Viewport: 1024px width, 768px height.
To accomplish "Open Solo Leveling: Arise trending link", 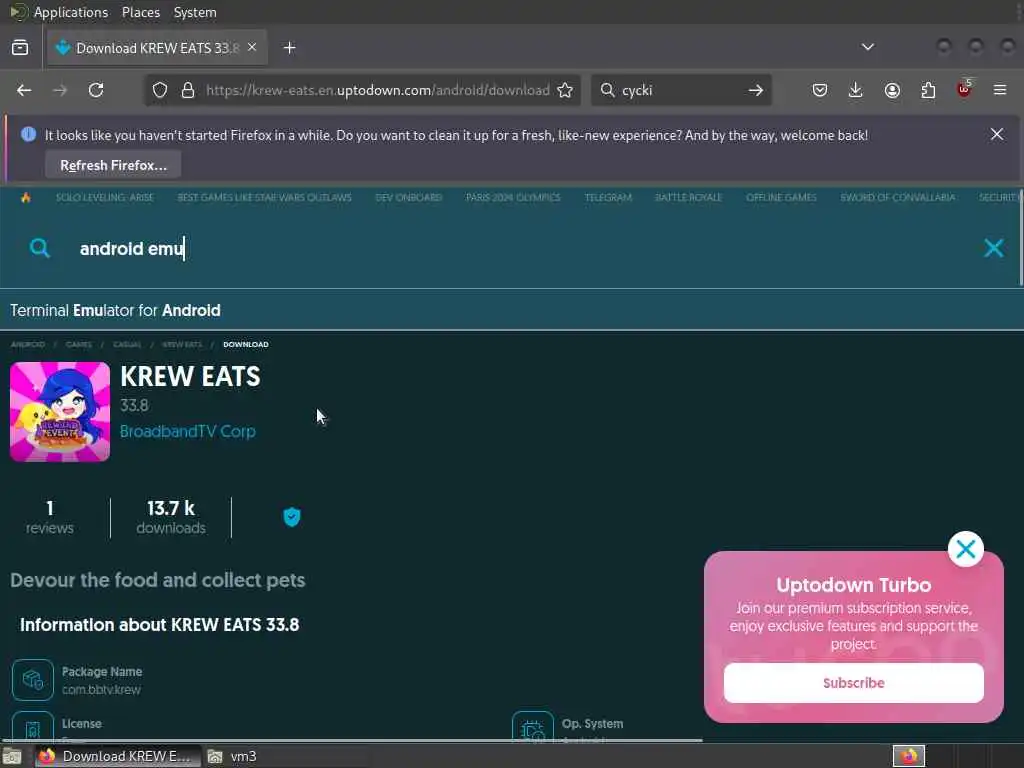I will [104, 197].
